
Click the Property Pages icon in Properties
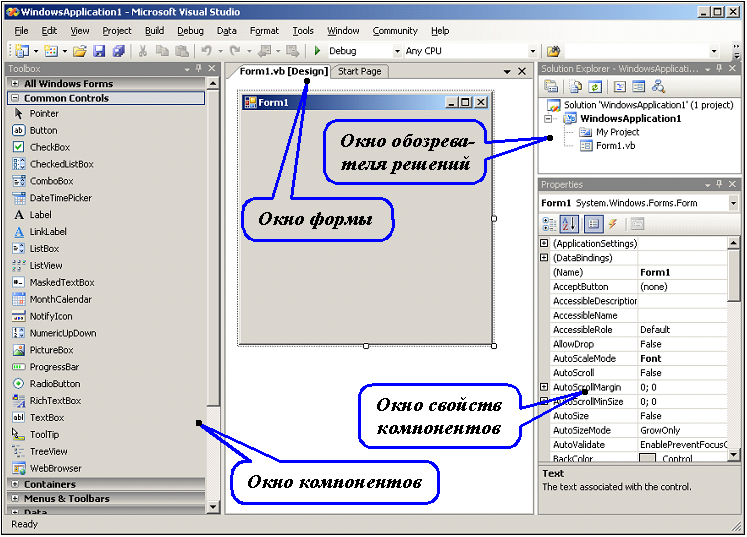tap(637, 224)
